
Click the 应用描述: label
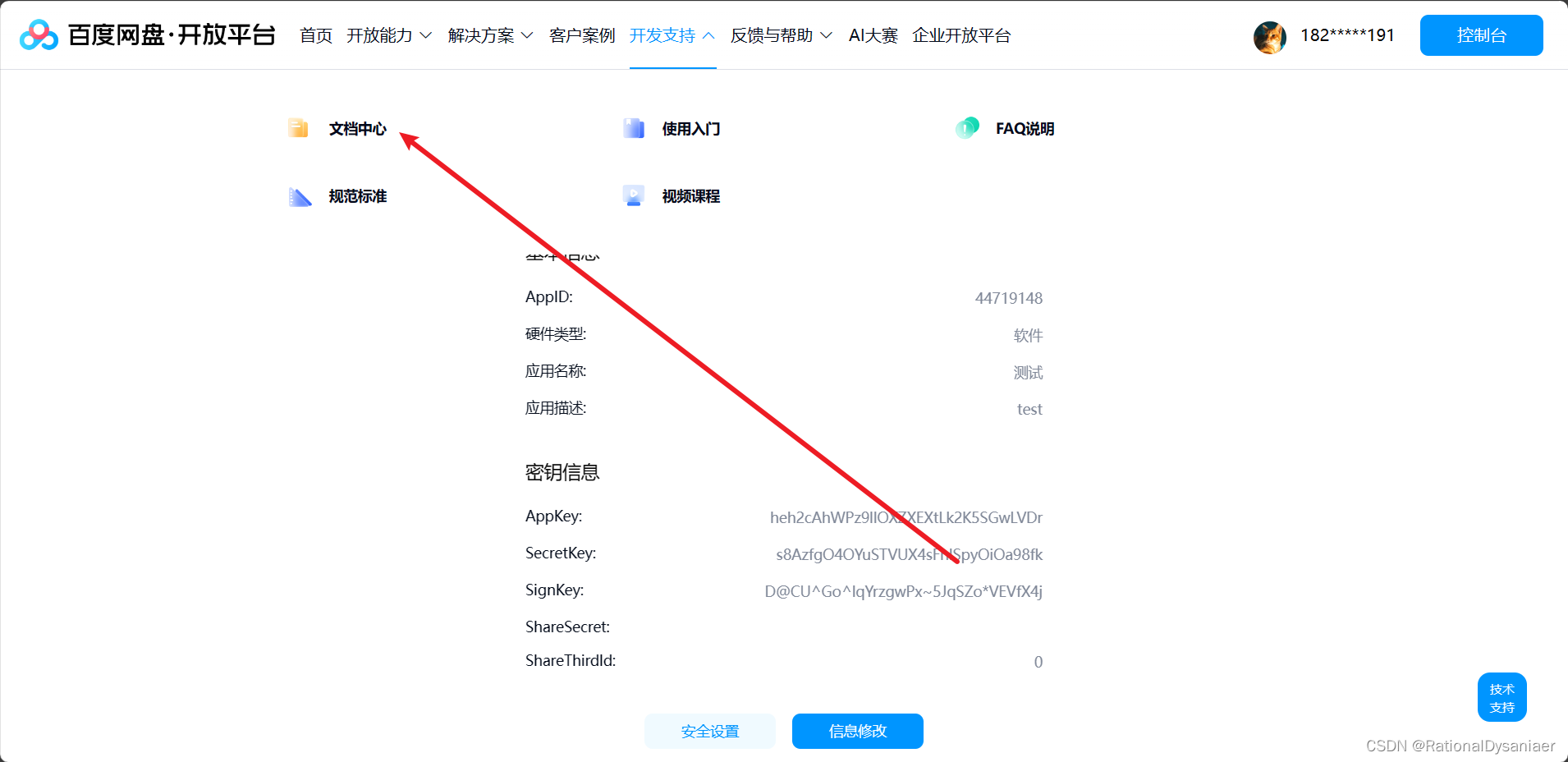pyautogui.click(x=556, y=408)
